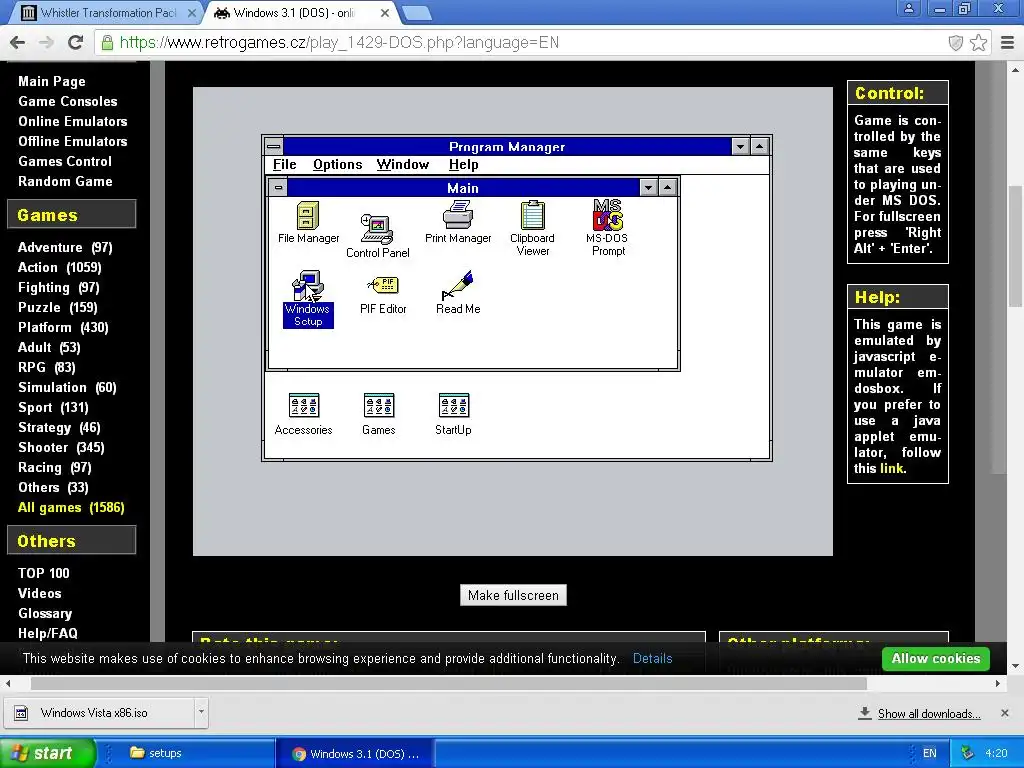Open the cookie Details link
Image resolution: width=1024 pixels, height=768 pixels.
[652, 658]
